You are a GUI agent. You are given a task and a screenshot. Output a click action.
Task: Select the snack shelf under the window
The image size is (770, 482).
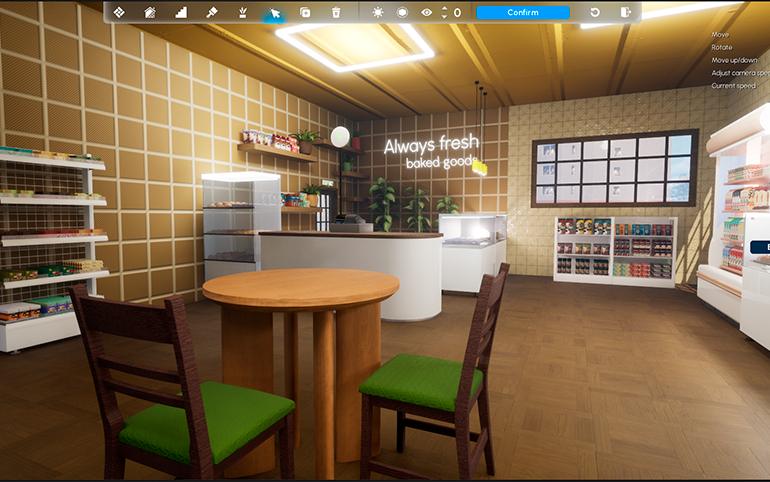(614, 250)
